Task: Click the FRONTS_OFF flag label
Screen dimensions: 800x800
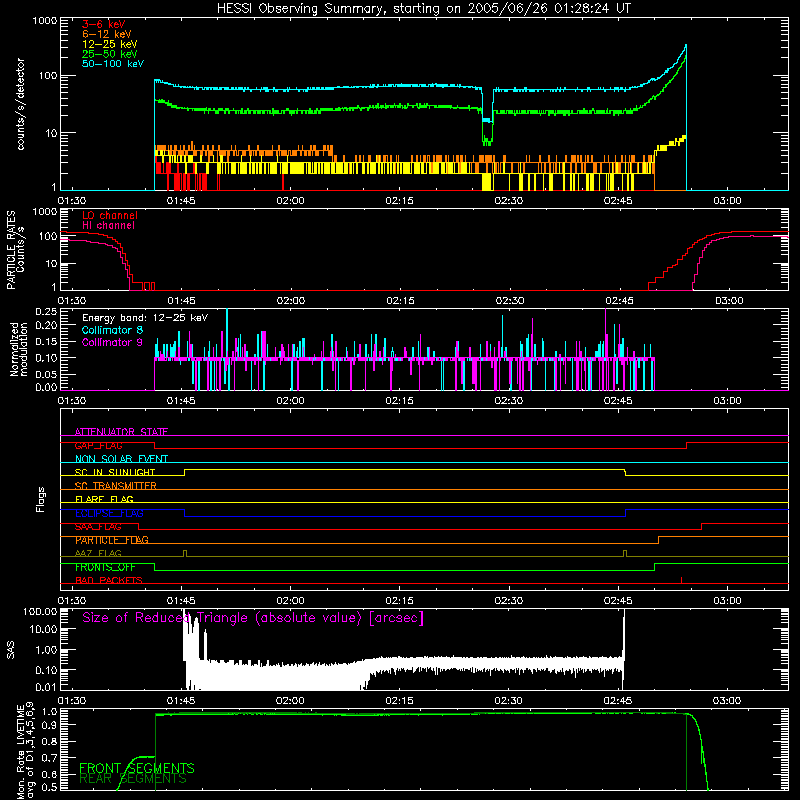Action: (105, 567)
